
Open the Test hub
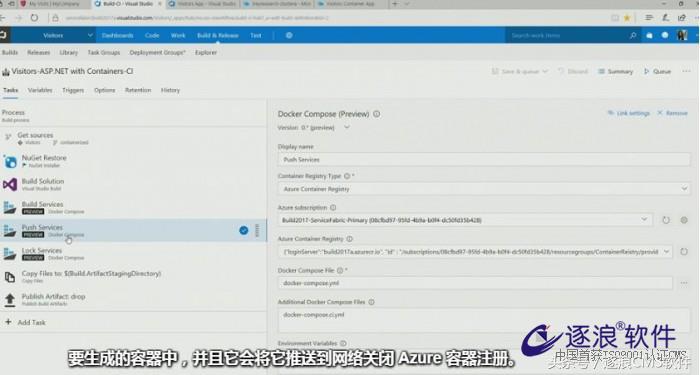tap(255, 35)
